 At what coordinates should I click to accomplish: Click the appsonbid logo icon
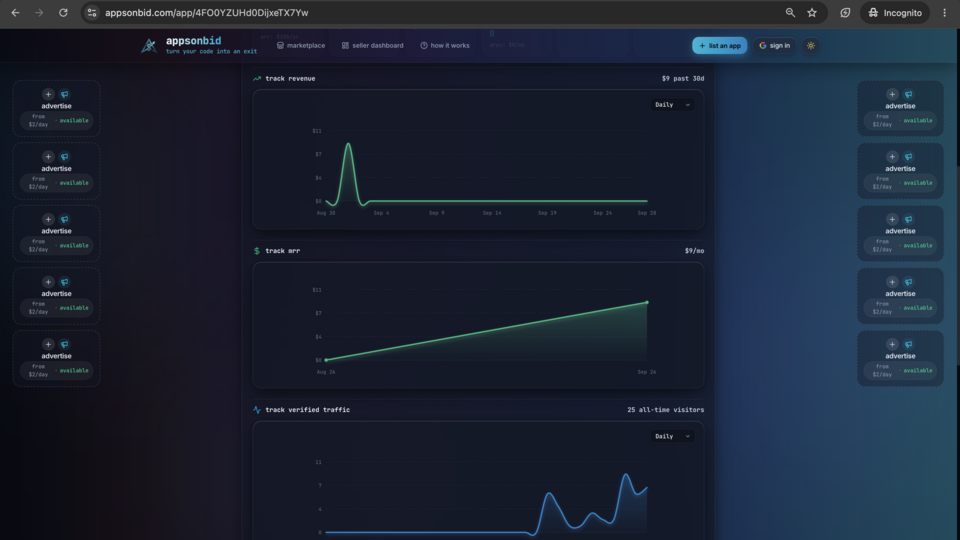tap(149, 45)
